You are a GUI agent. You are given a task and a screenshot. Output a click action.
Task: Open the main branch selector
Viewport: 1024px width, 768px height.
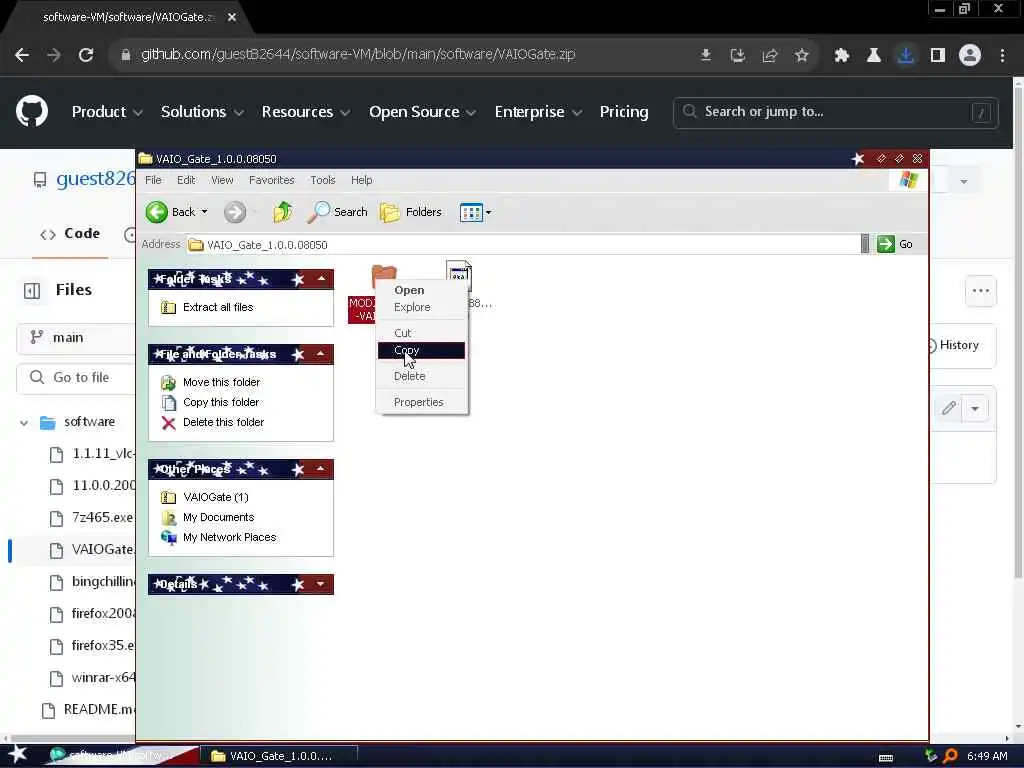(75, 338)
